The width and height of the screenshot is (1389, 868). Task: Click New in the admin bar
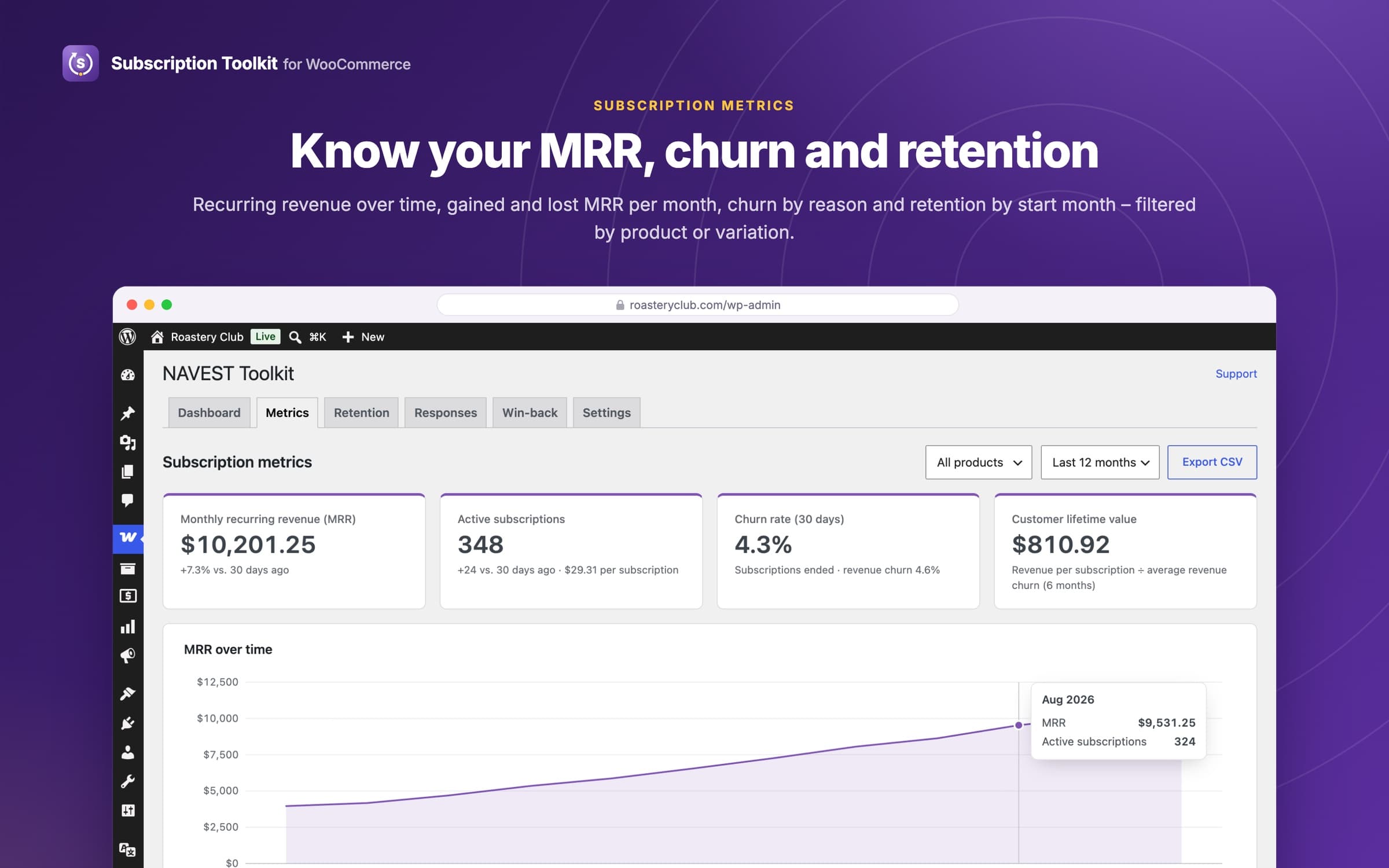click(x=373, y=337)
